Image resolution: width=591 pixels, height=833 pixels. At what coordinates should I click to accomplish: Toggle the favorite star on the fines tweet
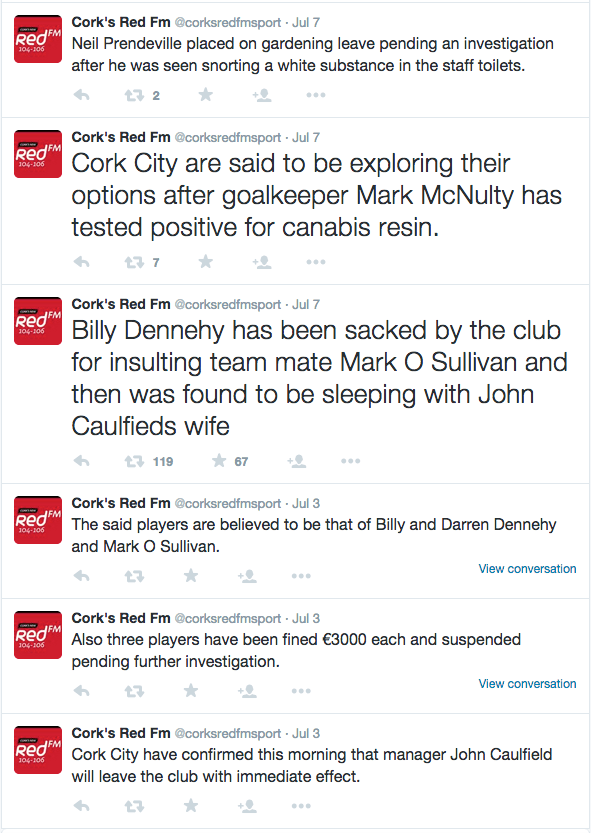[x=190, y=690]
